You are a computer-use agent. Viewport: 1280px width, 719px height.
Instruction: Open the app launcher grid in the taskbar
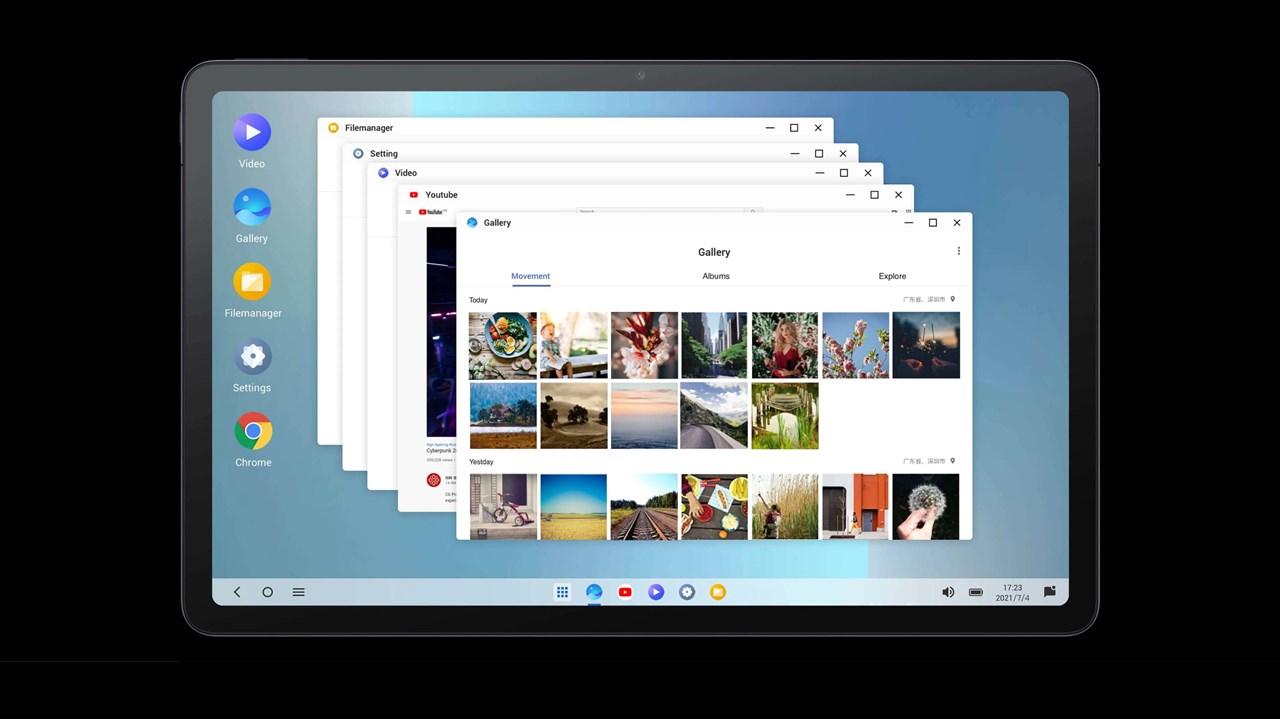point(562,592)
